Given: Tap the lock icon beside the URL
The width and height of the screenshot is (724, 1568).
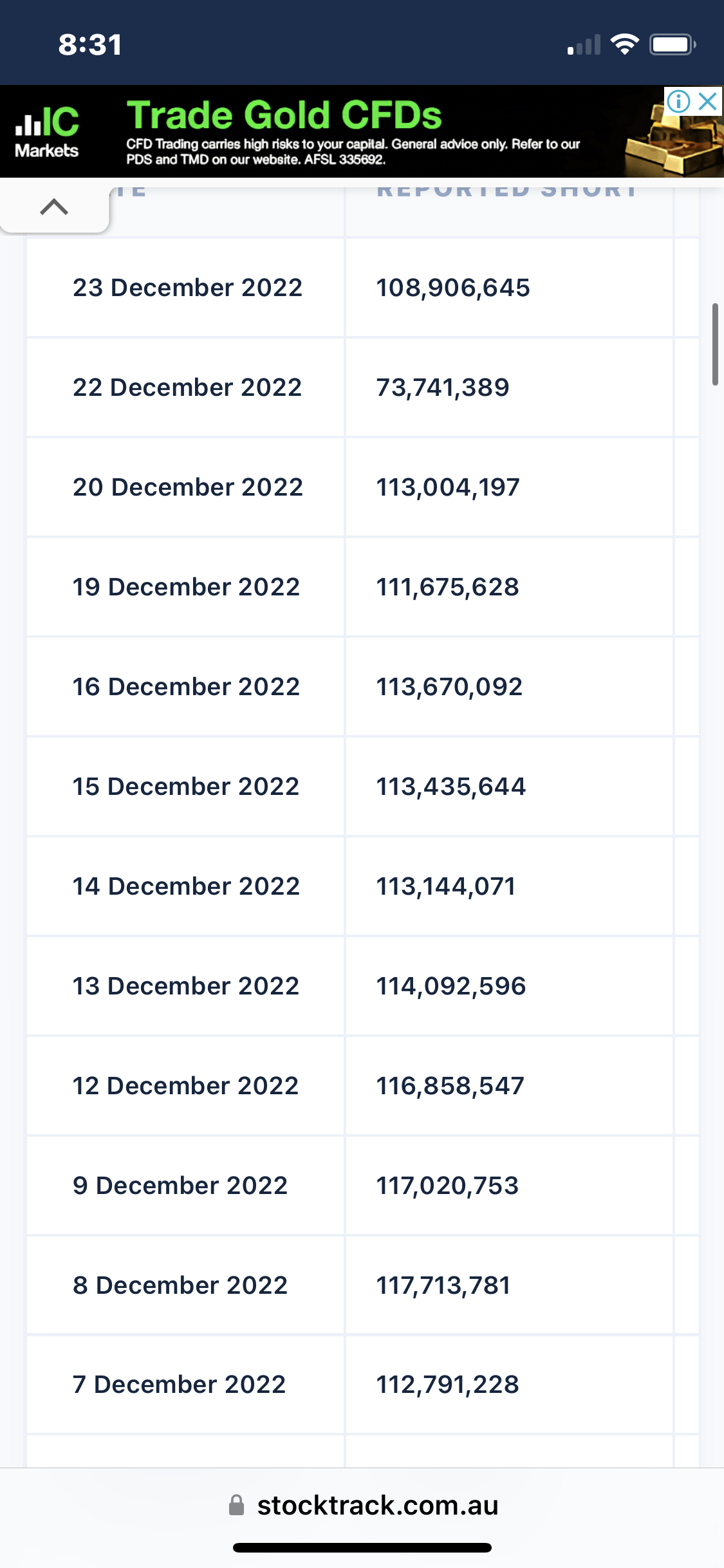Looking at the screenshot, I should click(237, 1506).
